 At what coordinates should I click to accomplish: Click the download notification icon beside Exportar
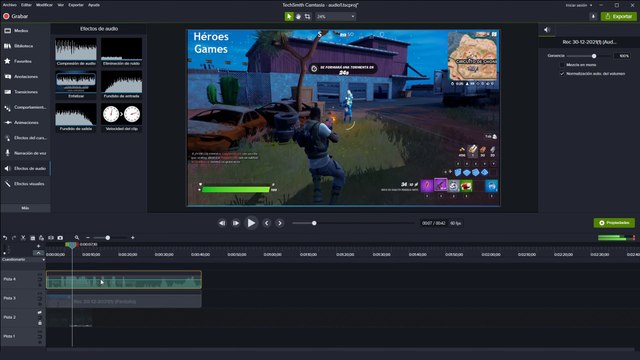[593, 16]
